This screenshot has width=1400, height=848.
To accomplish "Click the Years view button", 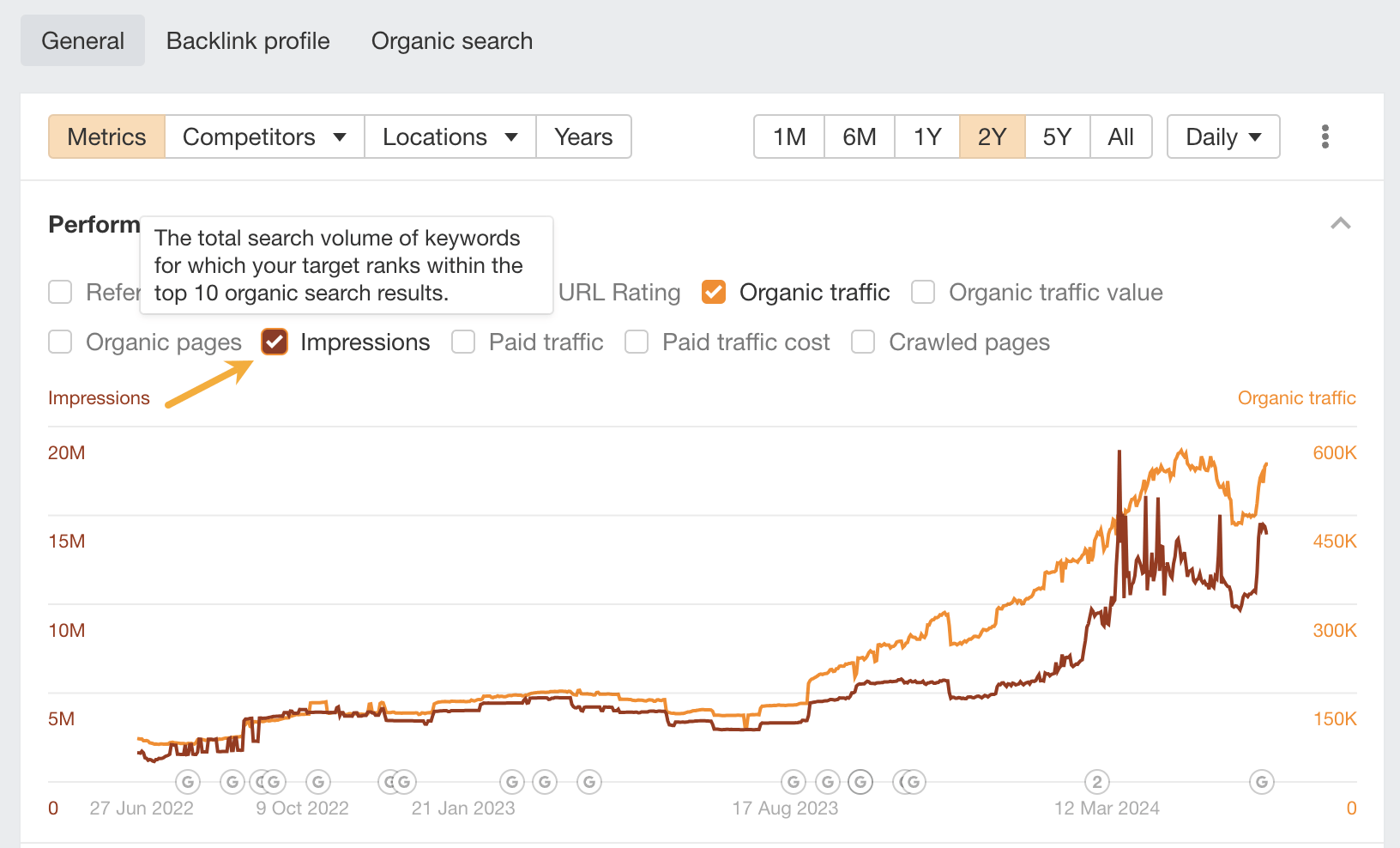I will pyautogui.click(x=583, y=136).
